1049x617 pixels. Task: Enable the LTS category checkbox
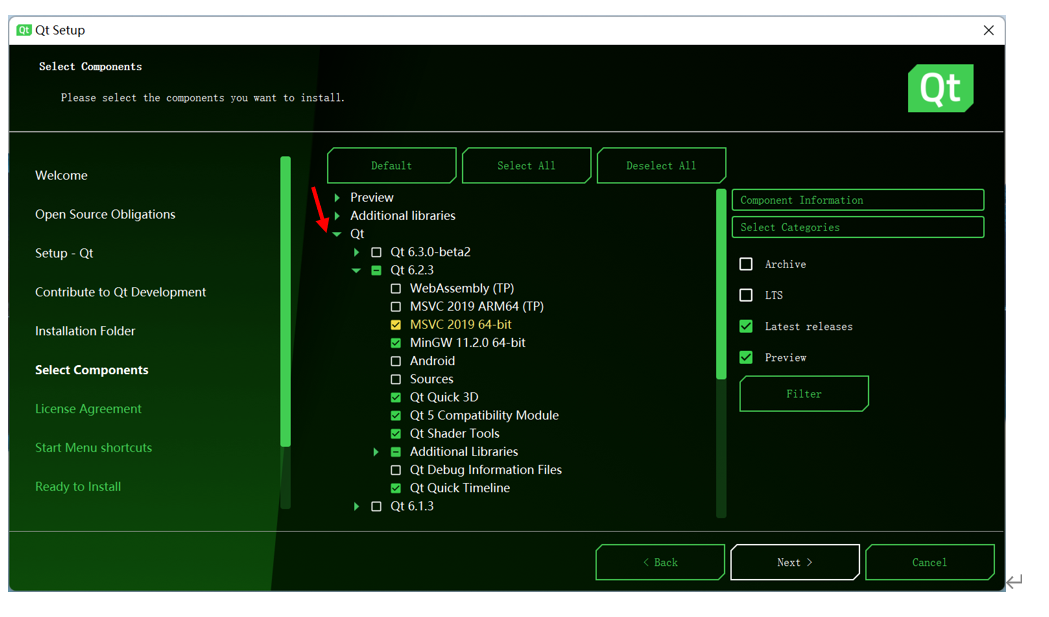[x=746, y=295]
